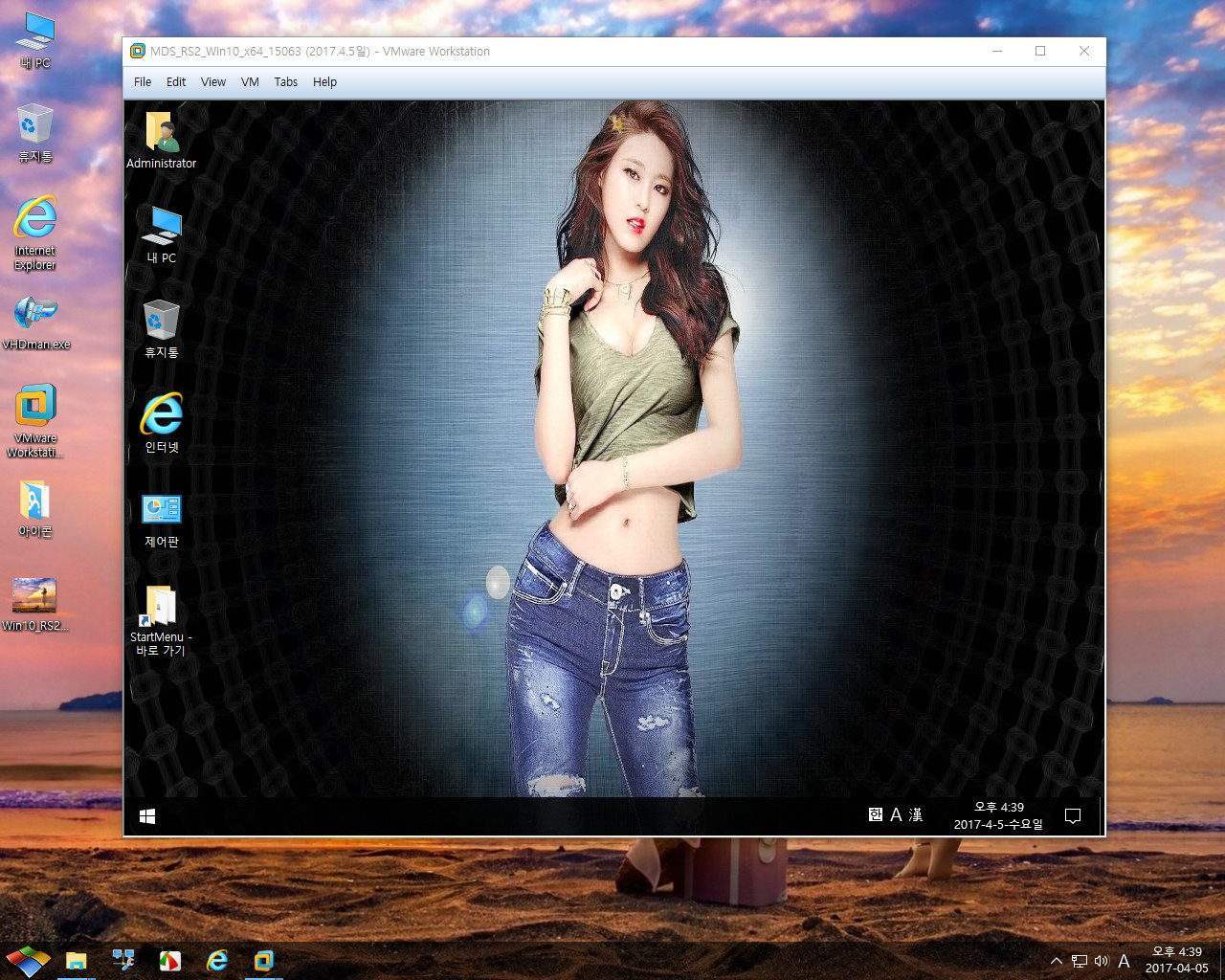The image size is (1225, 980).
Task: Maximize the VMware Workstation window
Action: coord(1040,52)
